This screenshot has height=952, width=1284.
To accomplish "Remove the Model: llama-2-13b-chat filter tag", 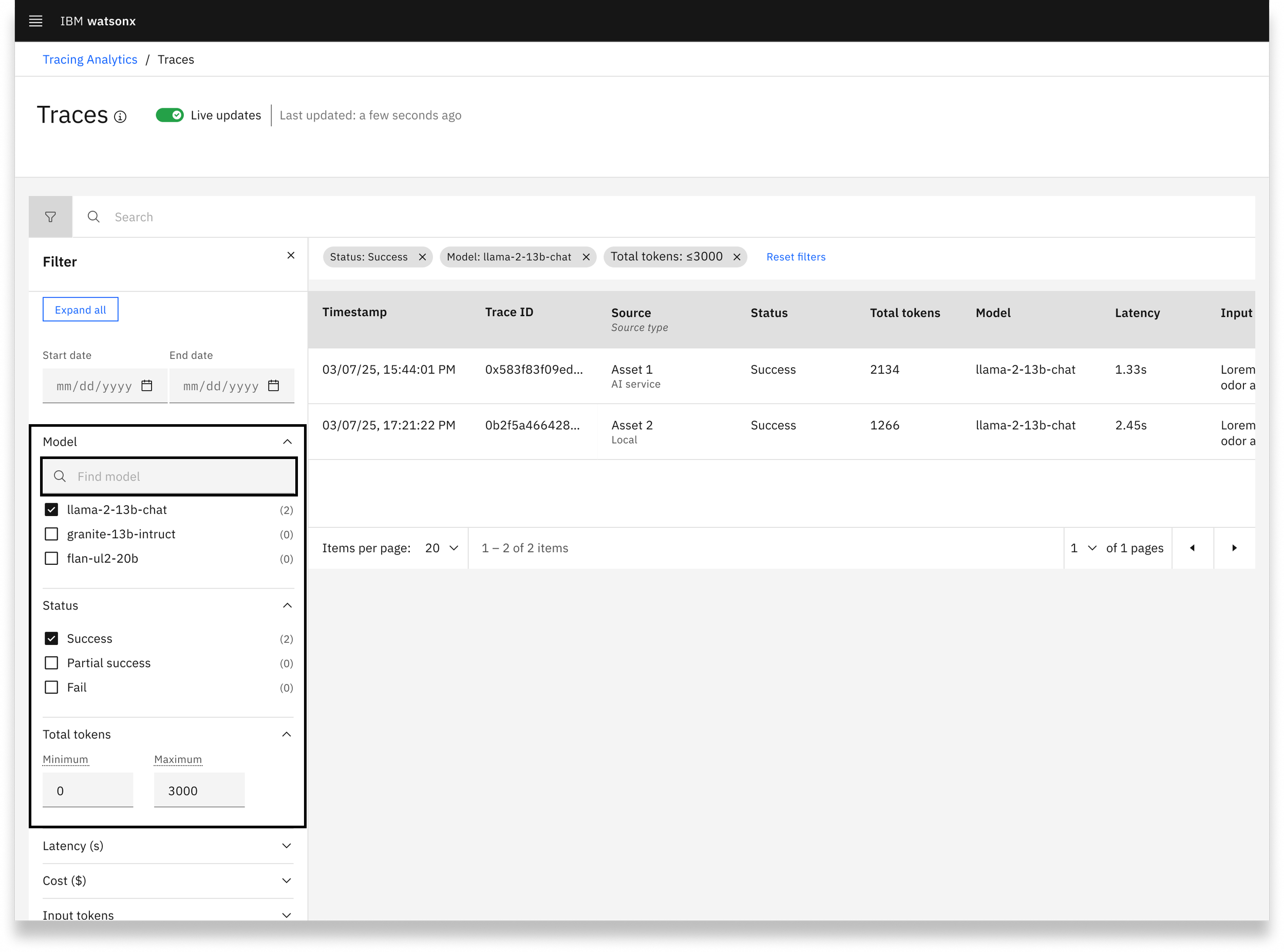I will coord(586,257).
